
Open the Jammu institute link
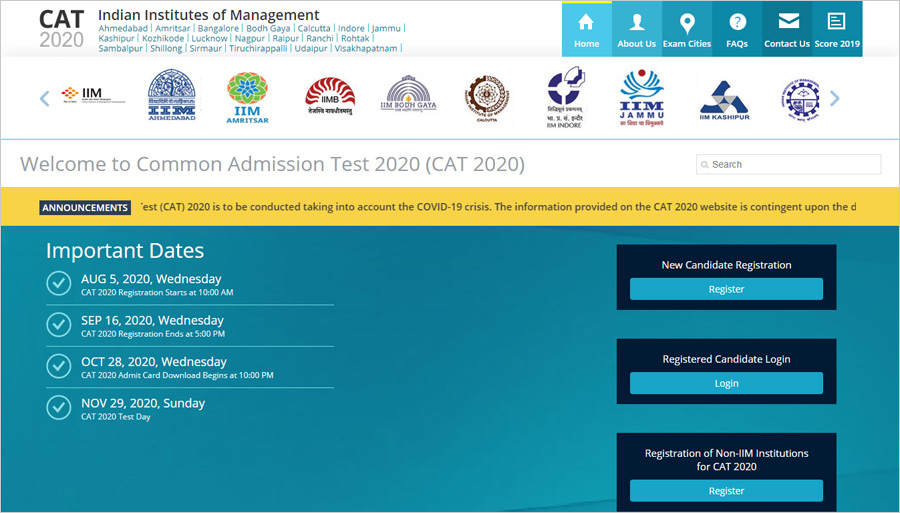(x=386, y=28)
